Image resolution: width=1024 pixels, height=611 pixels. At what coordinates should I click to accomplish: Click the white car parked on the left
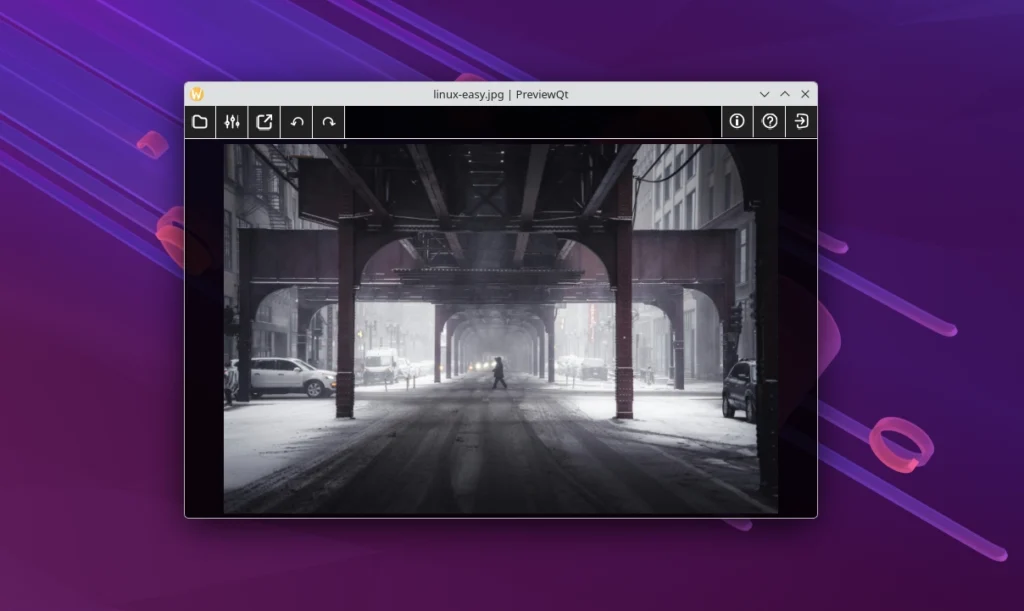tap(283, 378)
